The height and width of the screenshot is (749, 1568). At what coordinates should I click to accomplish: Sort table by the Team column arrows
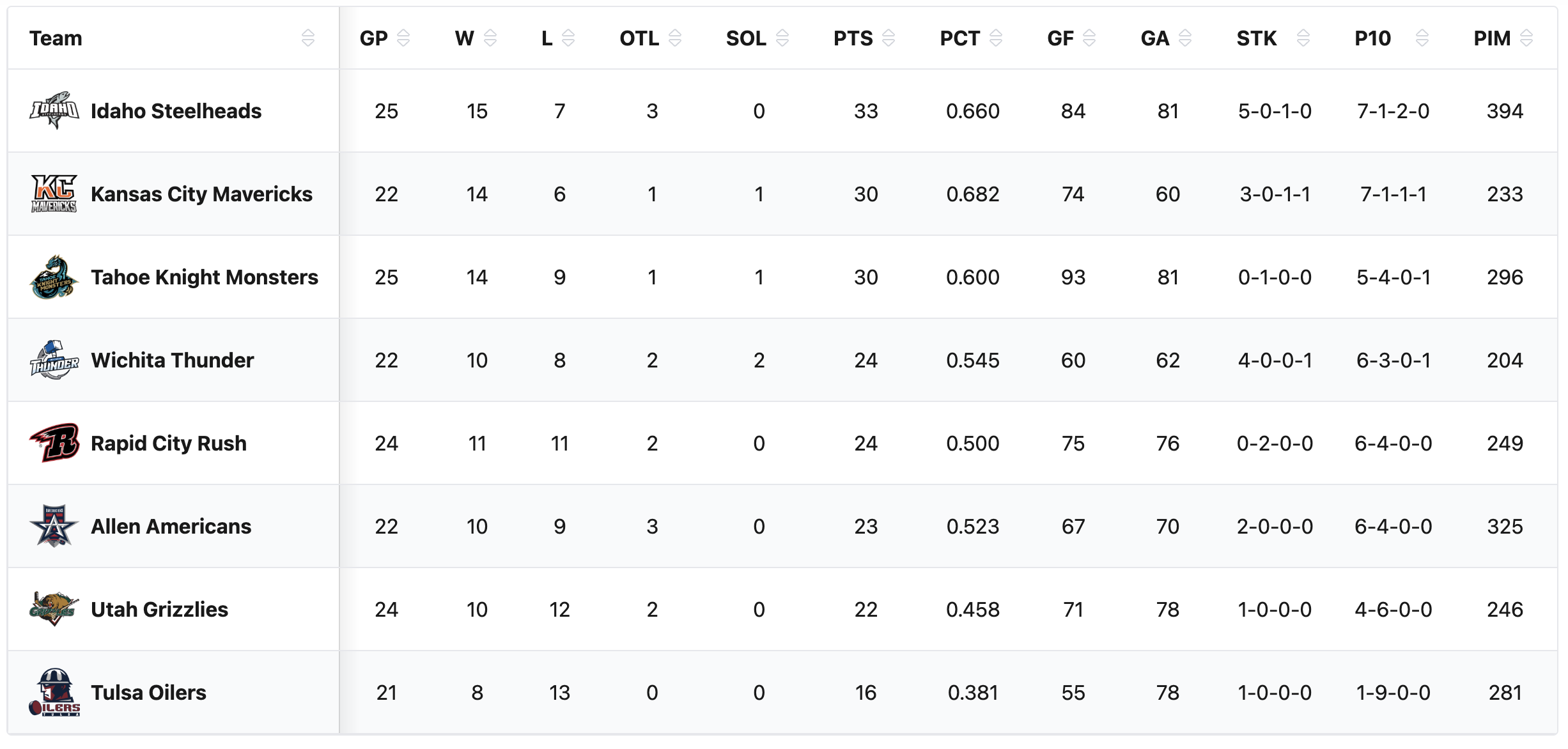(x=307, y=38)
